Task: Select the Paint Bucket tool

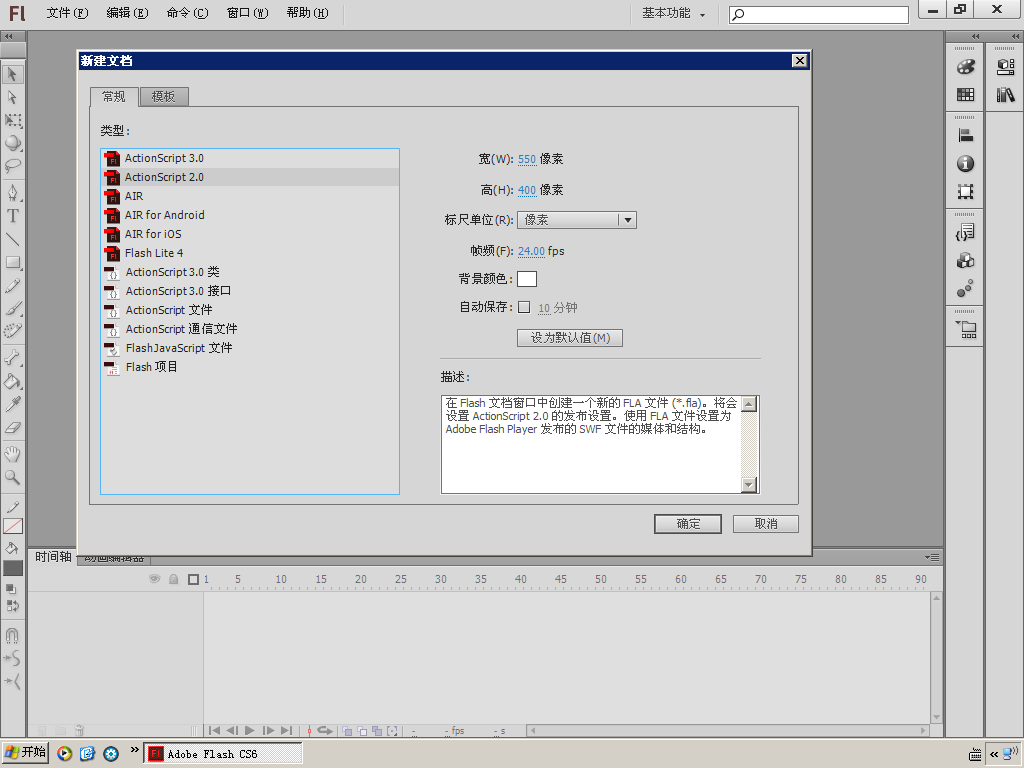Action: pyautogui.click(x=12, y=381)
